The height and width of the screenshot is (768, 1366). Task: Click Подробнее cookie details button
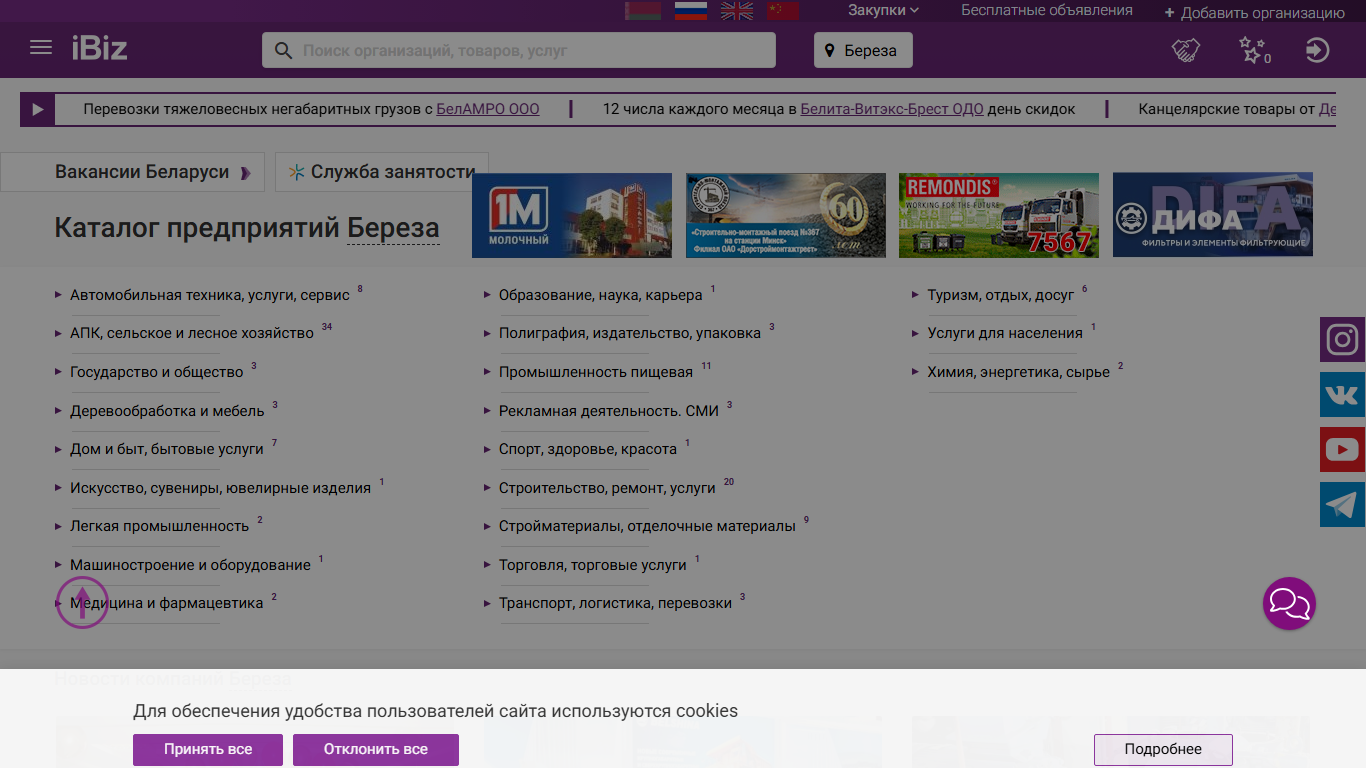tap(1163, 749)
